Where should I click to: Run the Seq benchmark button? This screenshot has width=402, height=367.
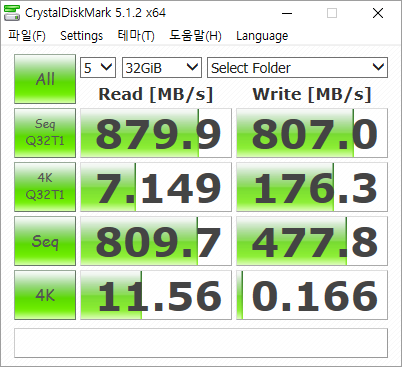tap(45, 241)
